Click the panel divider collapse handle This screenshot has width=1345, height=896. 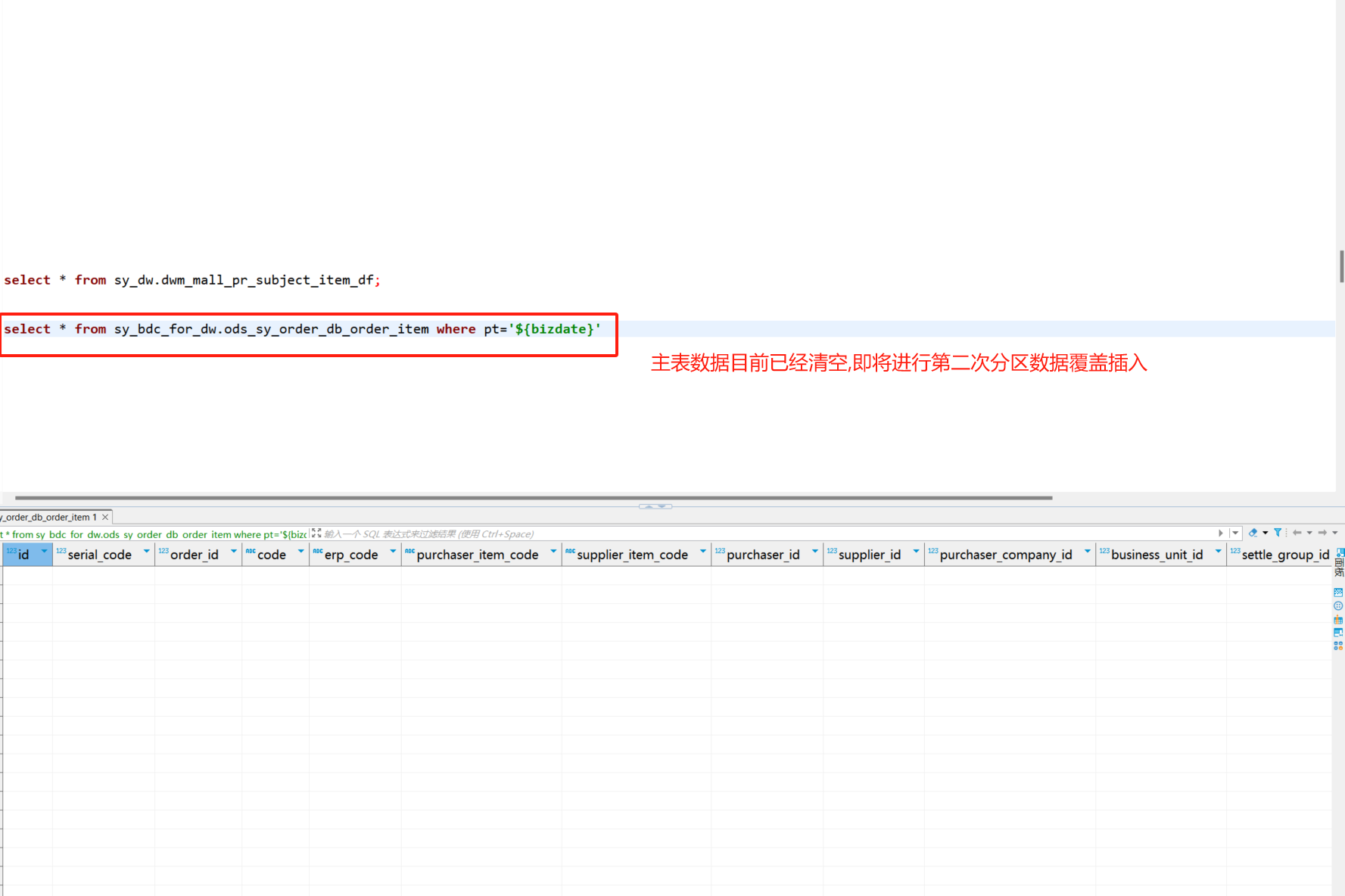tap(655, 506)
